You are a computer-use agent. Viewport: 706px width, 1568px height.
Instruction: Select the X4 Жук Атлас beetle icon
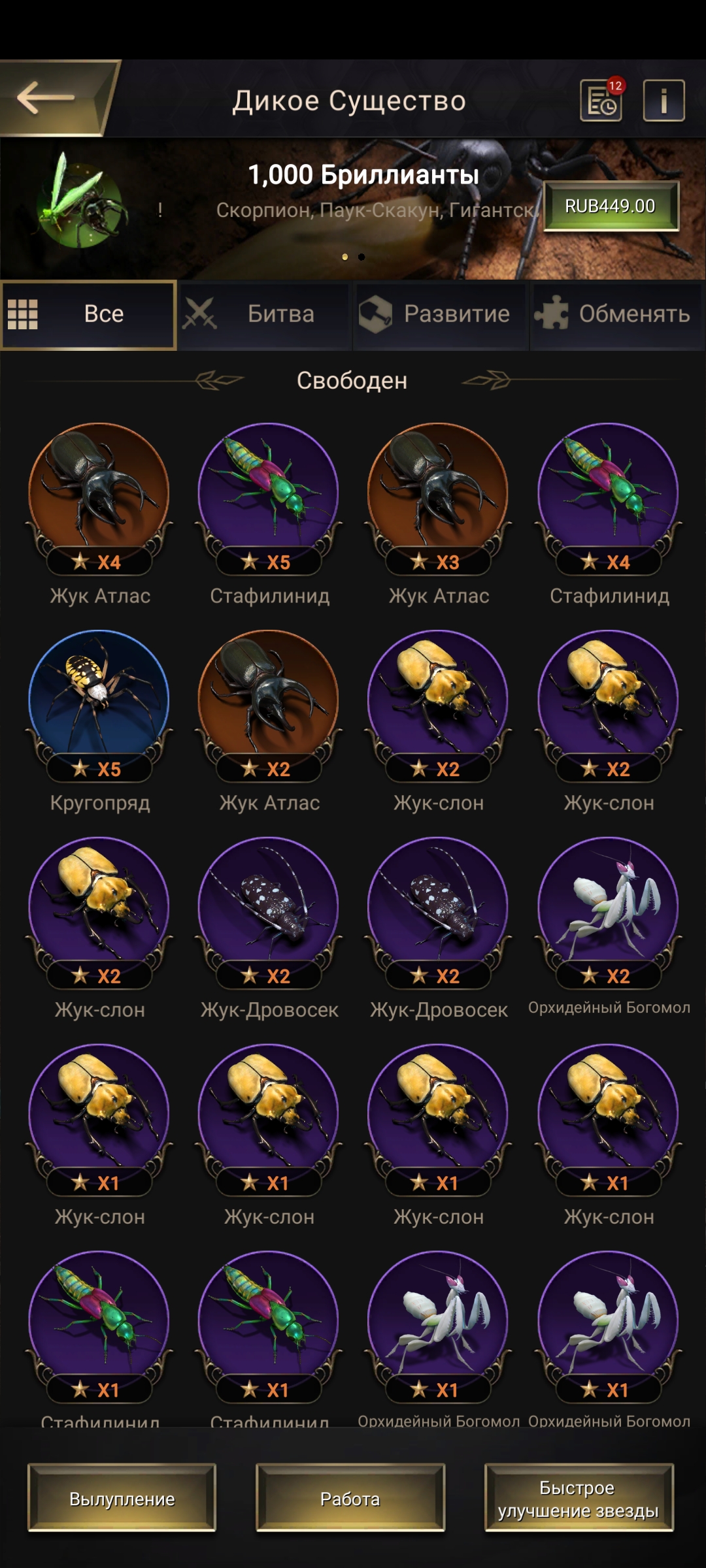pos(99,492)
